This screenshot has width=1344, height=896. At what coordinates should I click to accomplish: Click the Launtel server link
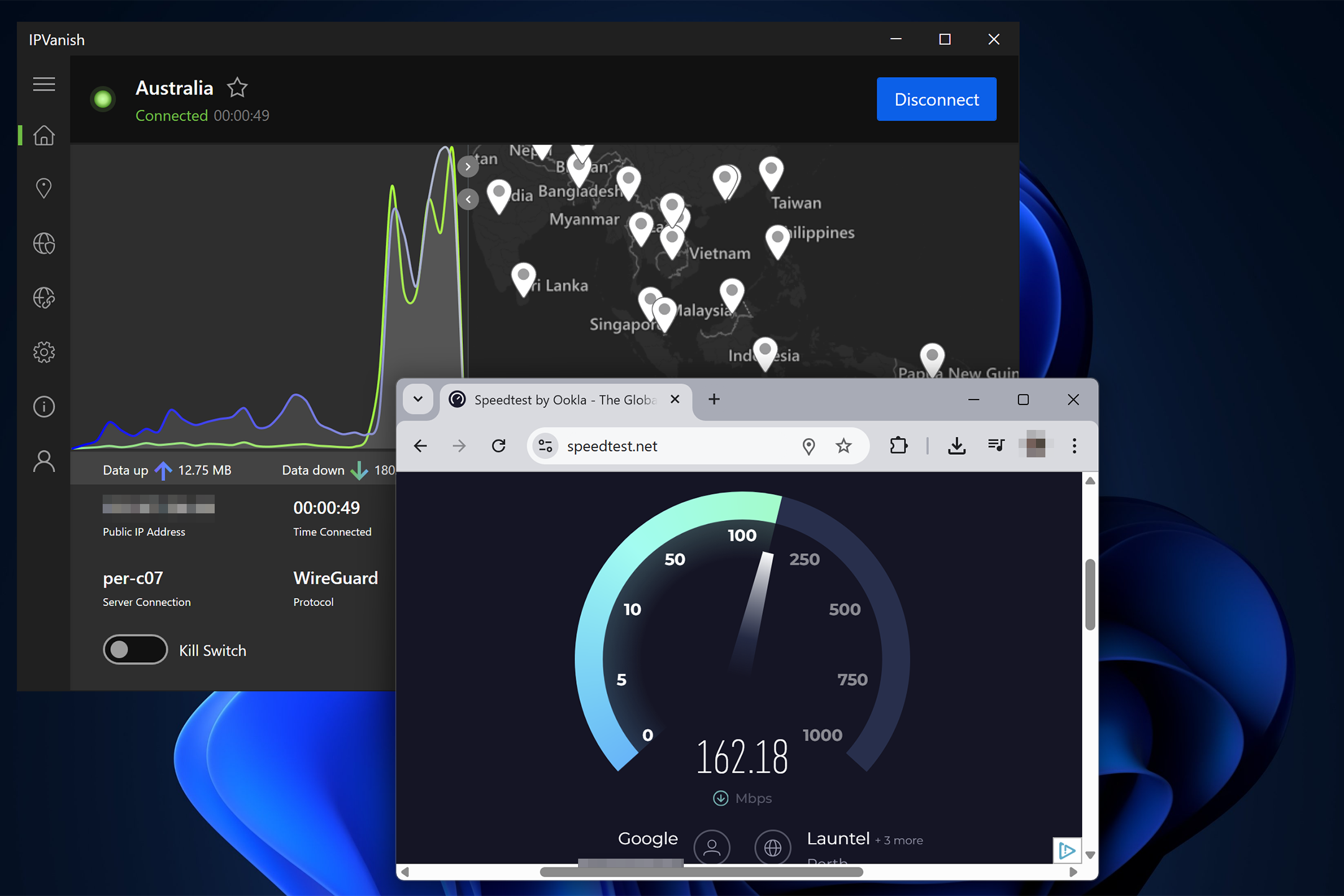838,839
